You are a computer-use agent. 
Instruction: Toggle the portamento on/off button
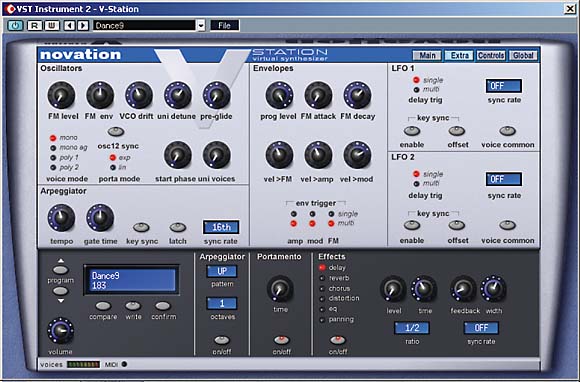281,340
